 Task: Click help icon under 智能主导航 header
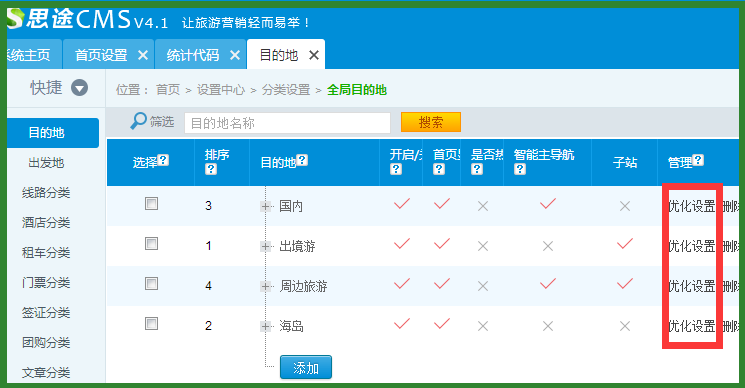pos(520,169)
